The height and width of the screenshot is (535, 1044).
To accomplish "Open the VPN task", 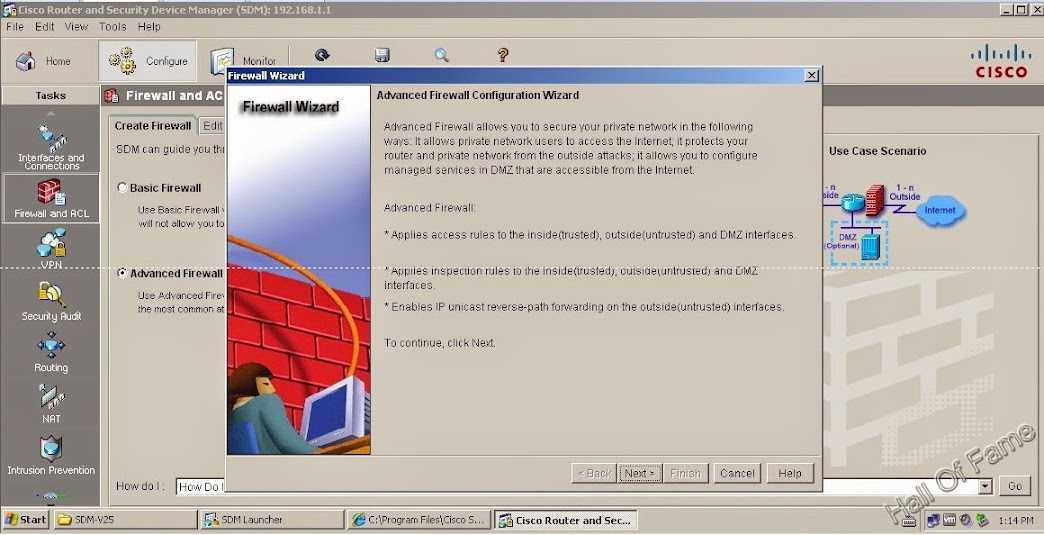I will 51,248.
